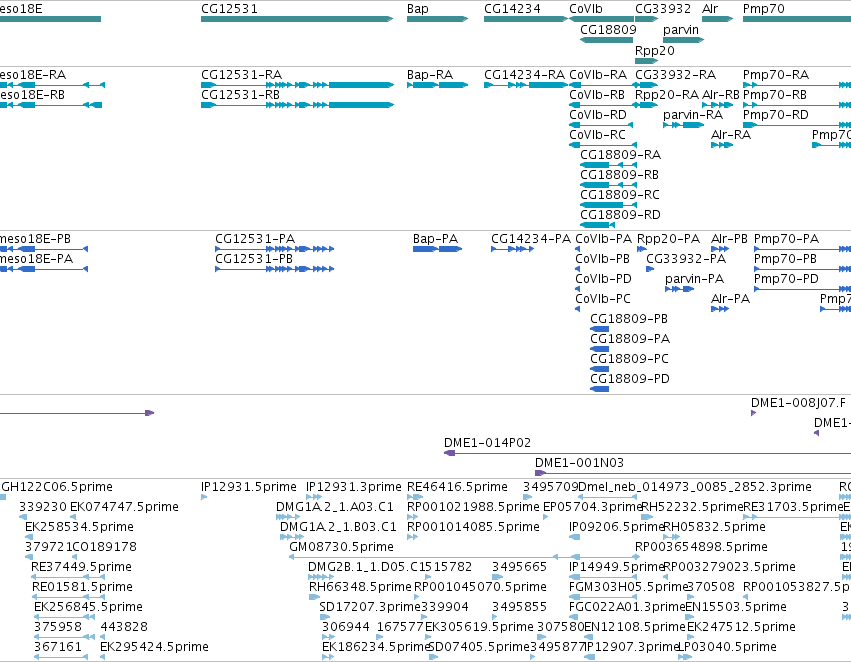Click the IP12931.3prime EST
This screenshot has width=851, height=662.
point(314,497)
